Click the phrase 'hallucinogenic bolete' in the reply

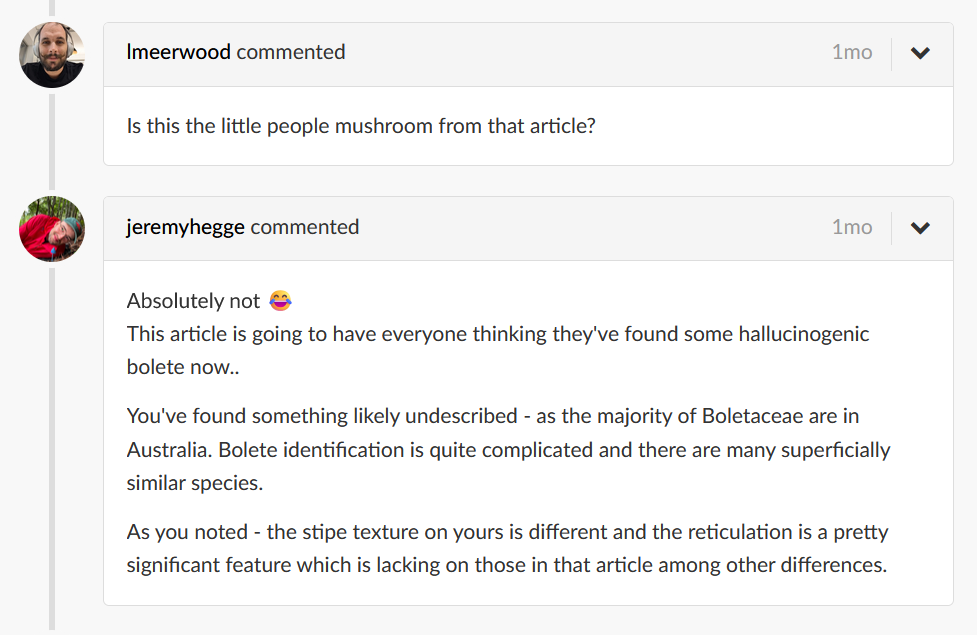pyautogui.click(x=772, y=334)
